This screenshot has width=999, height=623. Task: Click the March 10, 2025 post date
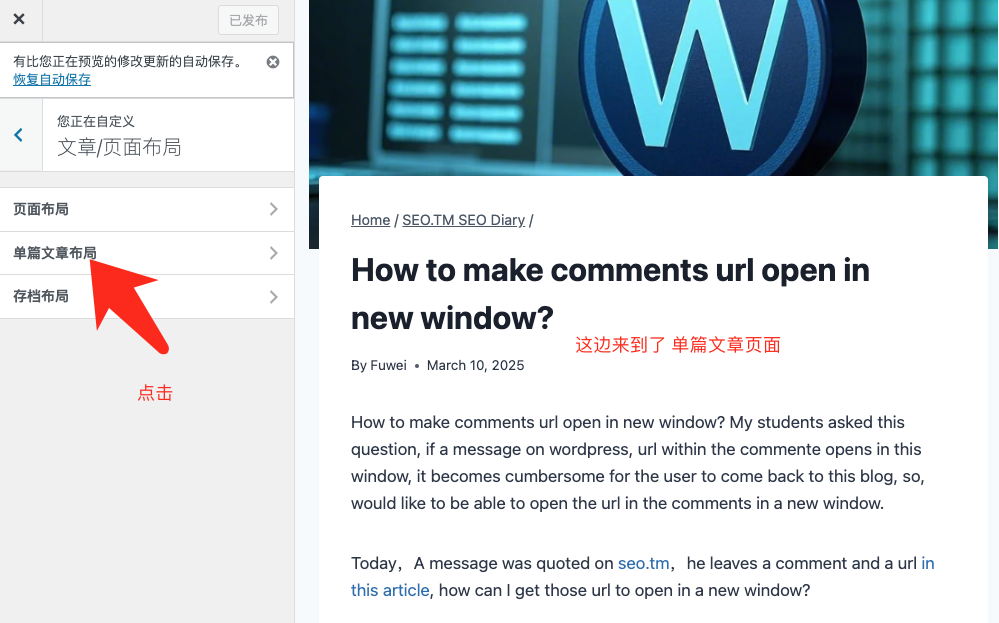click(475, 365)
